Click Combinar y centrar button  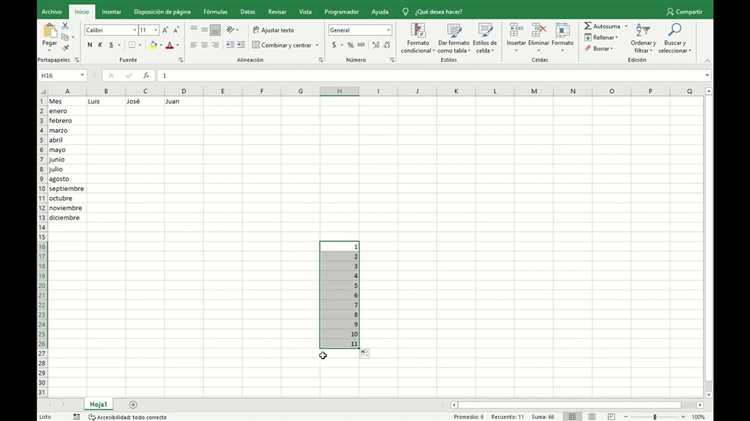click(x=282, y=45)
